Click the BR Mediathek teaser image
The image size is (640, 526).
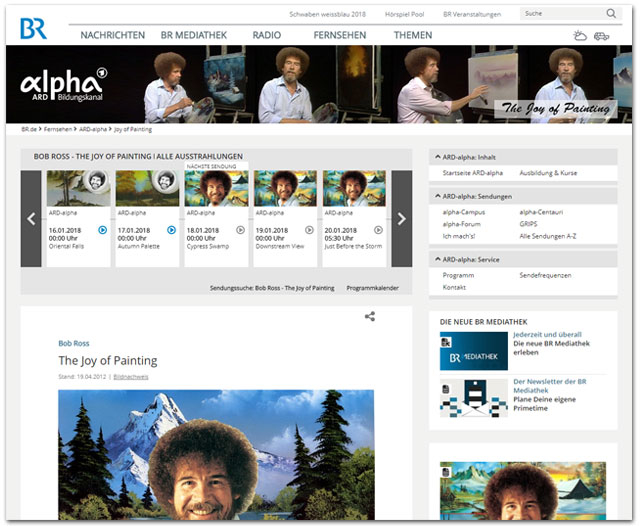pyautogui.click(x=473, y=351)
